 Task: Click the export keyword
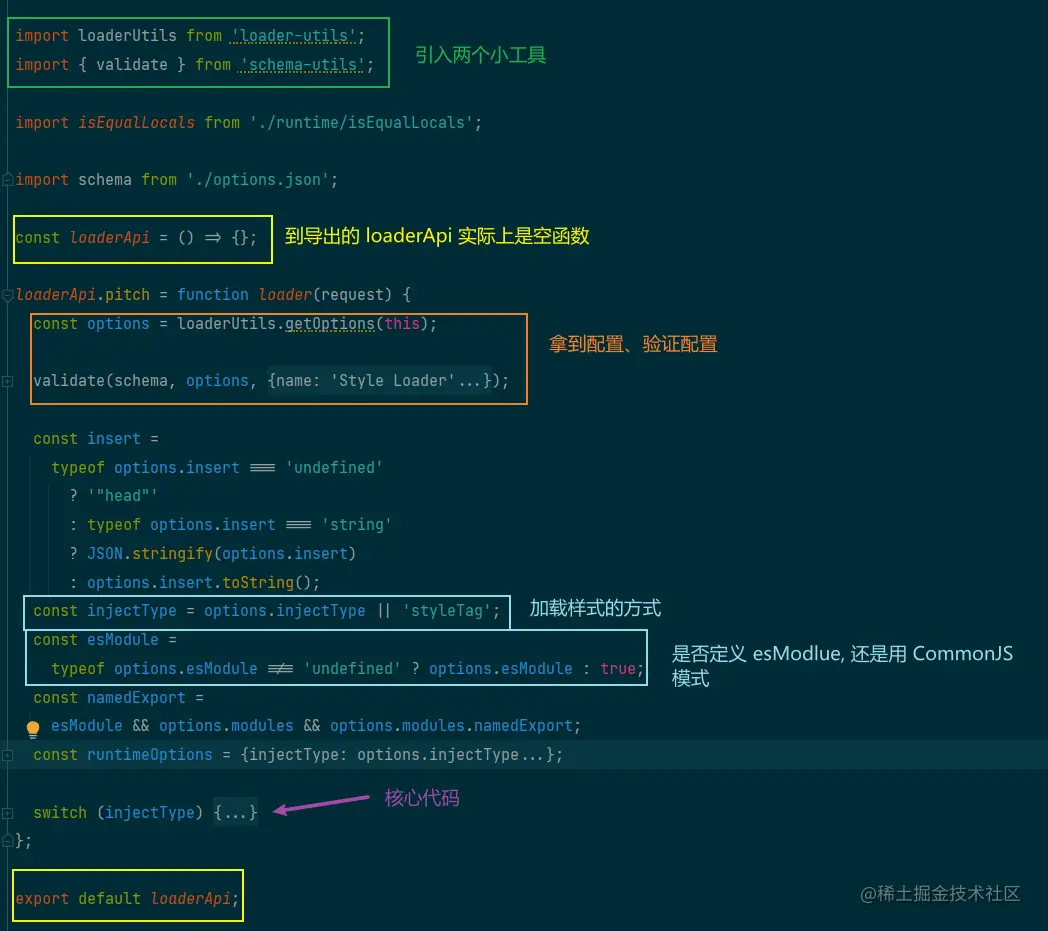pyautogui.click(x=42, y=899)
